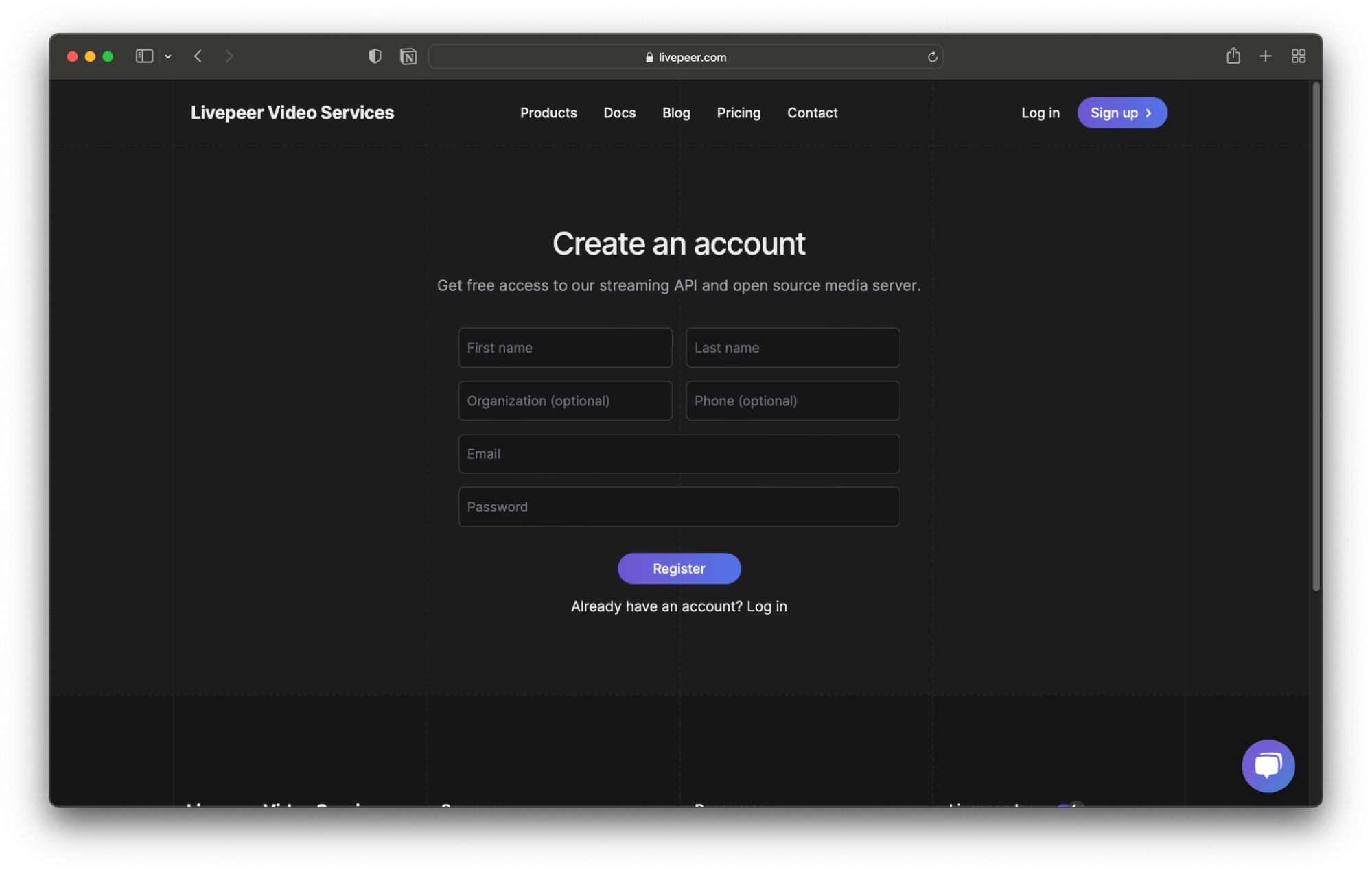Viewport: 1372px width, 872px height.
Task: Focus the Email input field
Action: click(x=679, y=453)
